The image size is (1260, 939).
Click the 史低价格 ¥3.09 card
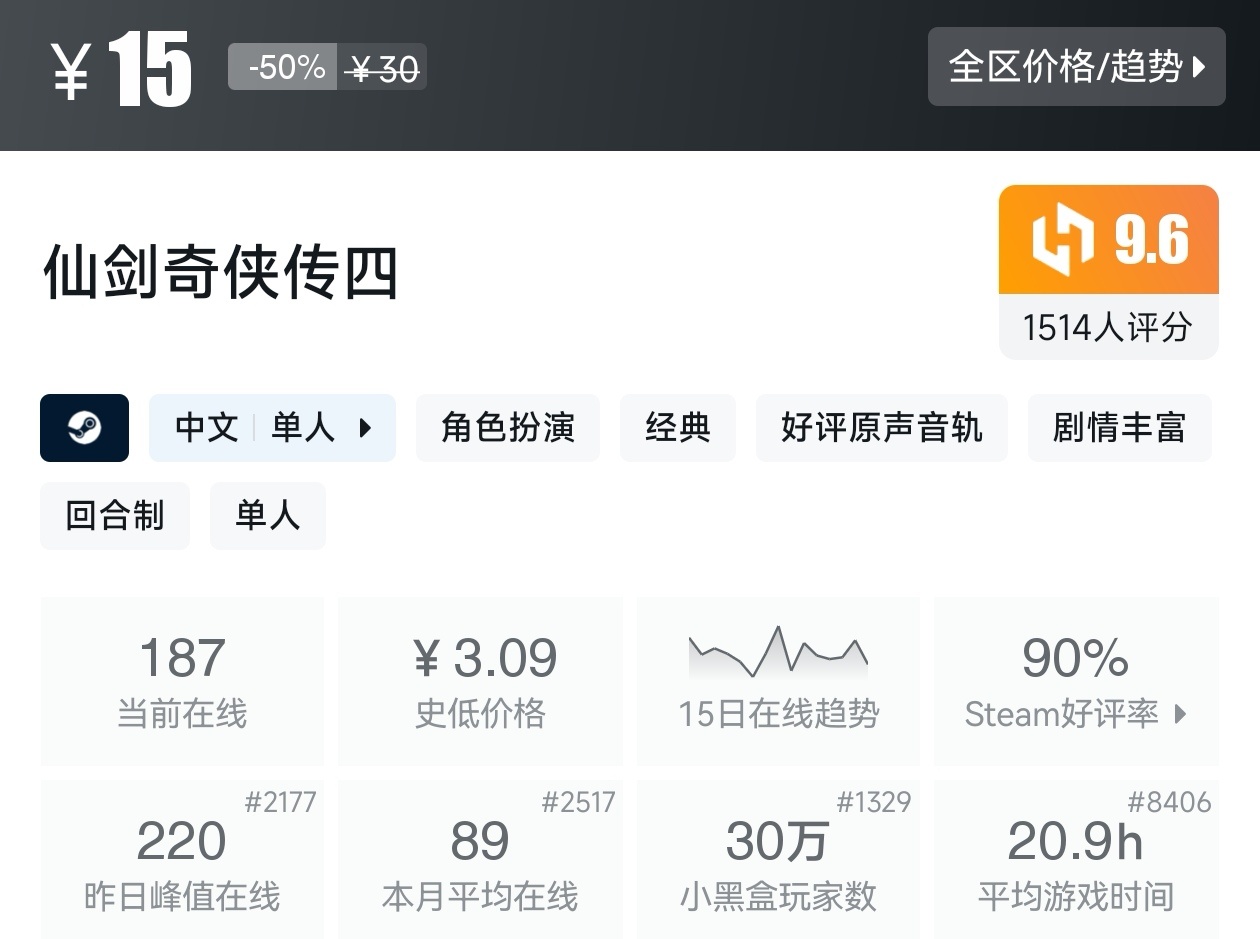click(x=480, y=680)
